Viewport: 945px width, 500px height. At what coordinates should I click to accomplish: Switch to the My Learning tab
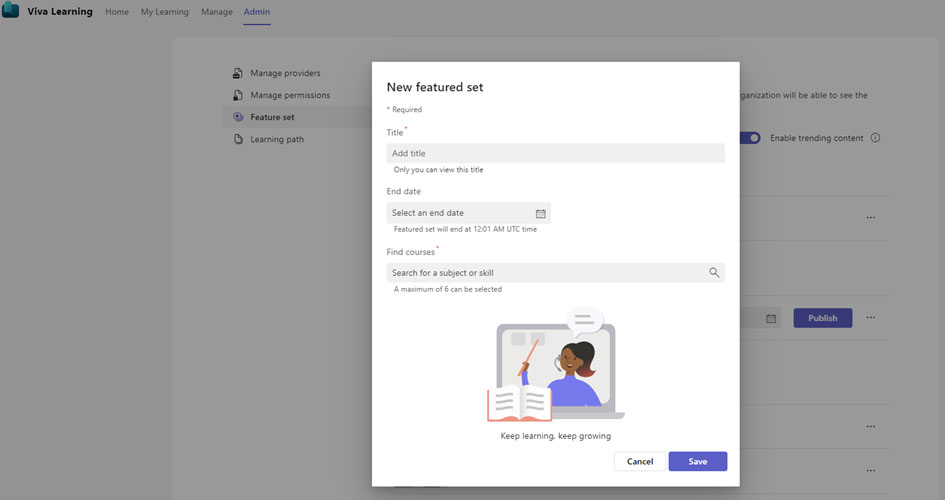coord(164,12)
